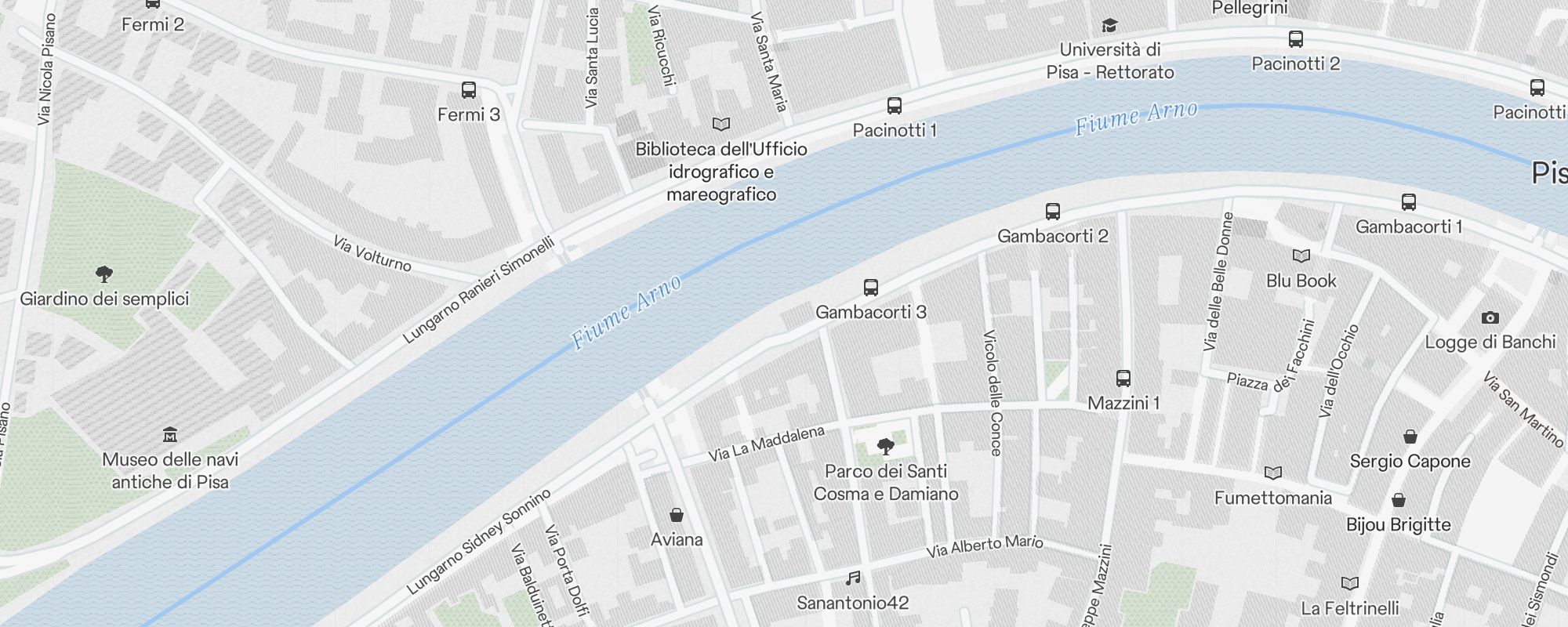Select the Gambacorti 1 bus stop icon
Viewport: 1568px width, 627px height.
pos(1409,202)
